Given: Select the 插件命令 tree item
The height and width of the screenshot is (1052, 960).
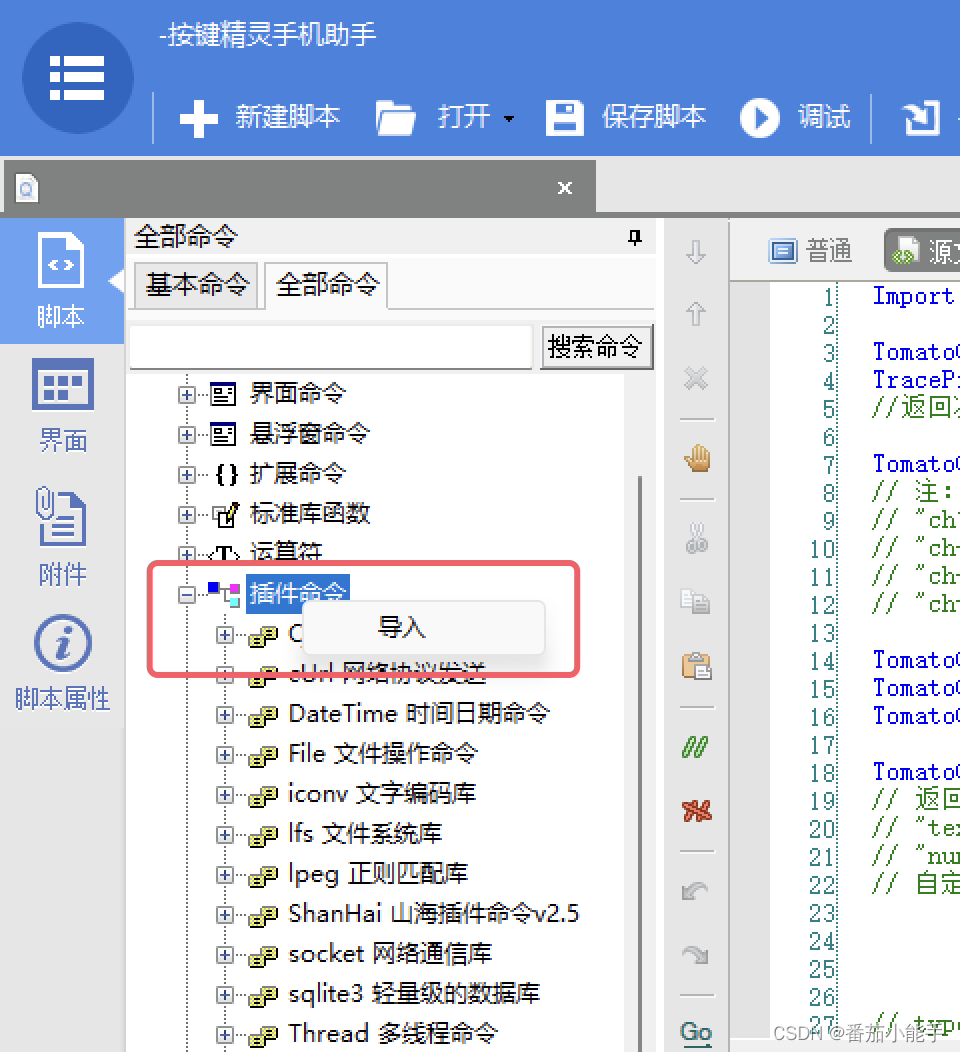Looking at the screenshot, I should [298, 594].
